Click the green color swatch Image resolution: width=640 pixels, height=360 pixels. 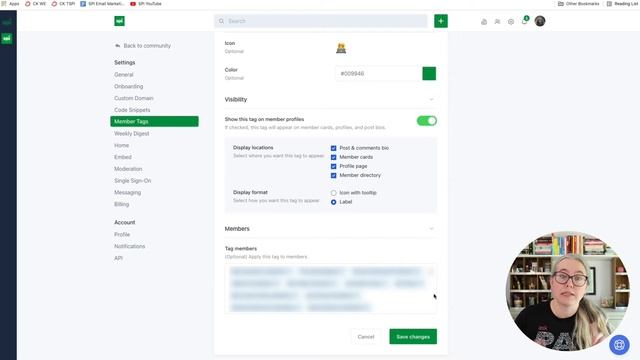point(429,73)
